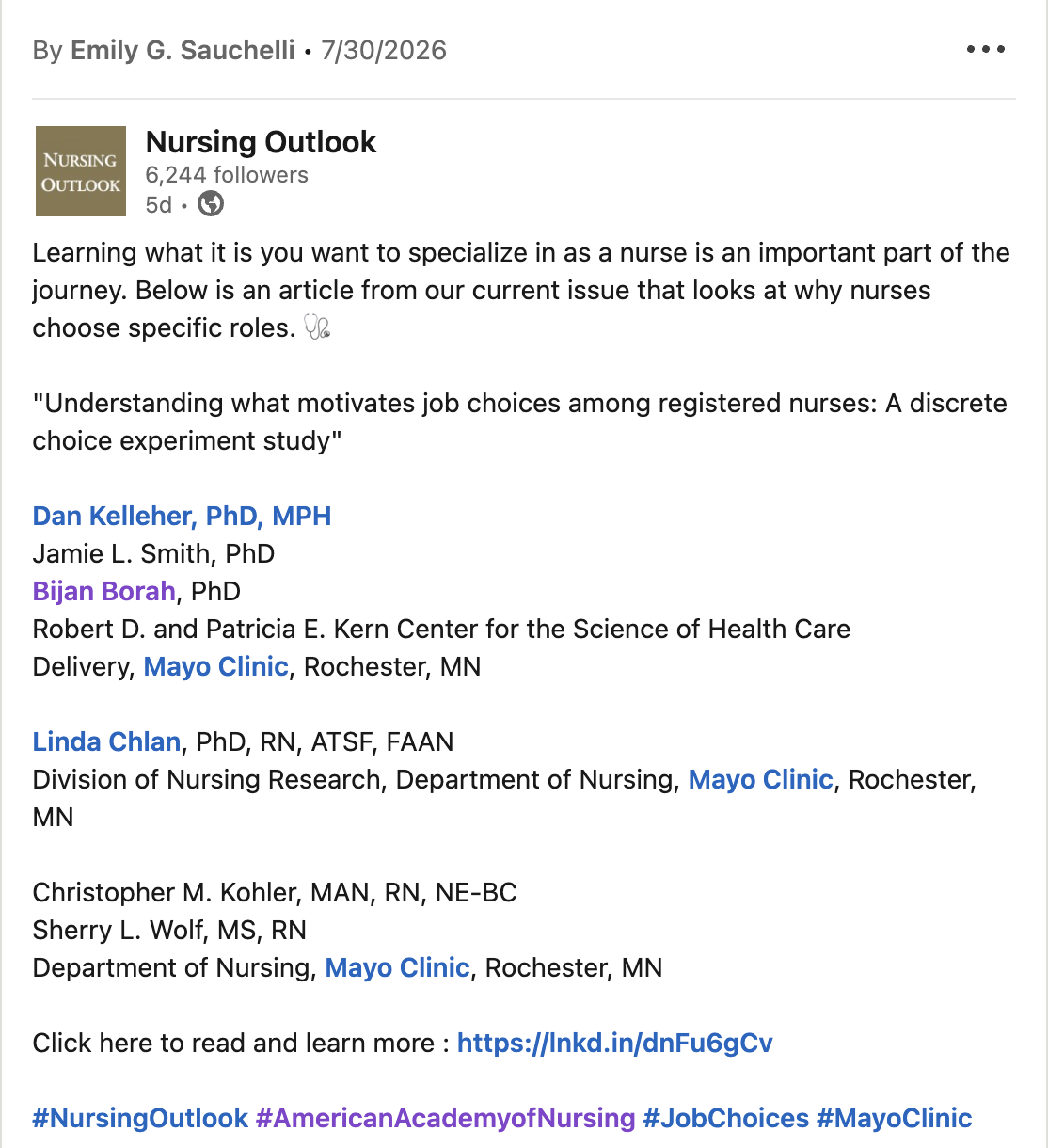Click the globe public visibility icon
The height and width of the screenshot is (1148, 1048).
coord(211,203)
